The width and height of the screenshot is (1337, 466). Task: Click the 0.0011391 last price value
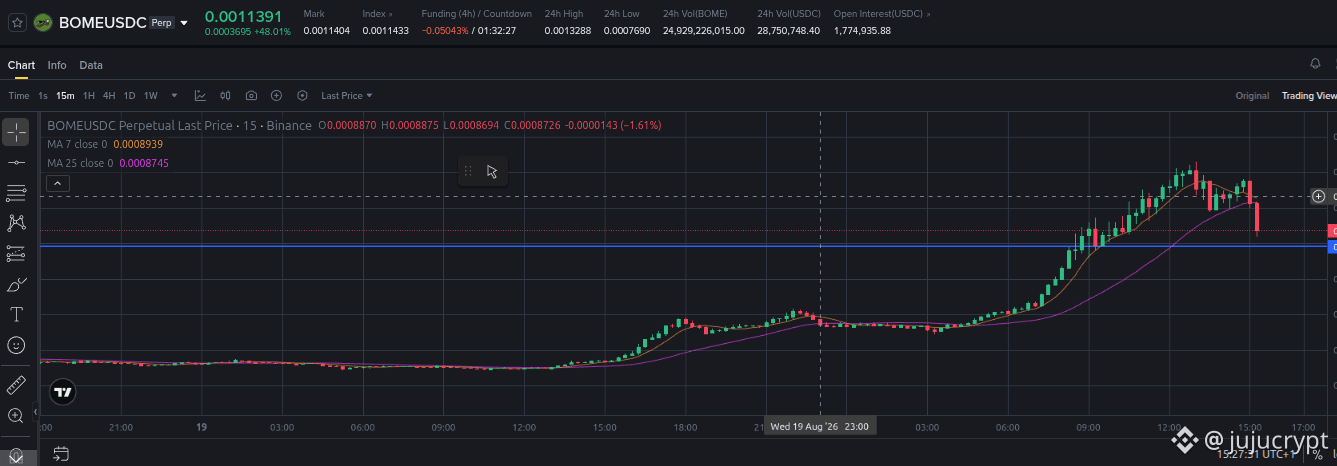pyautogui.click(x=243, y=16)
